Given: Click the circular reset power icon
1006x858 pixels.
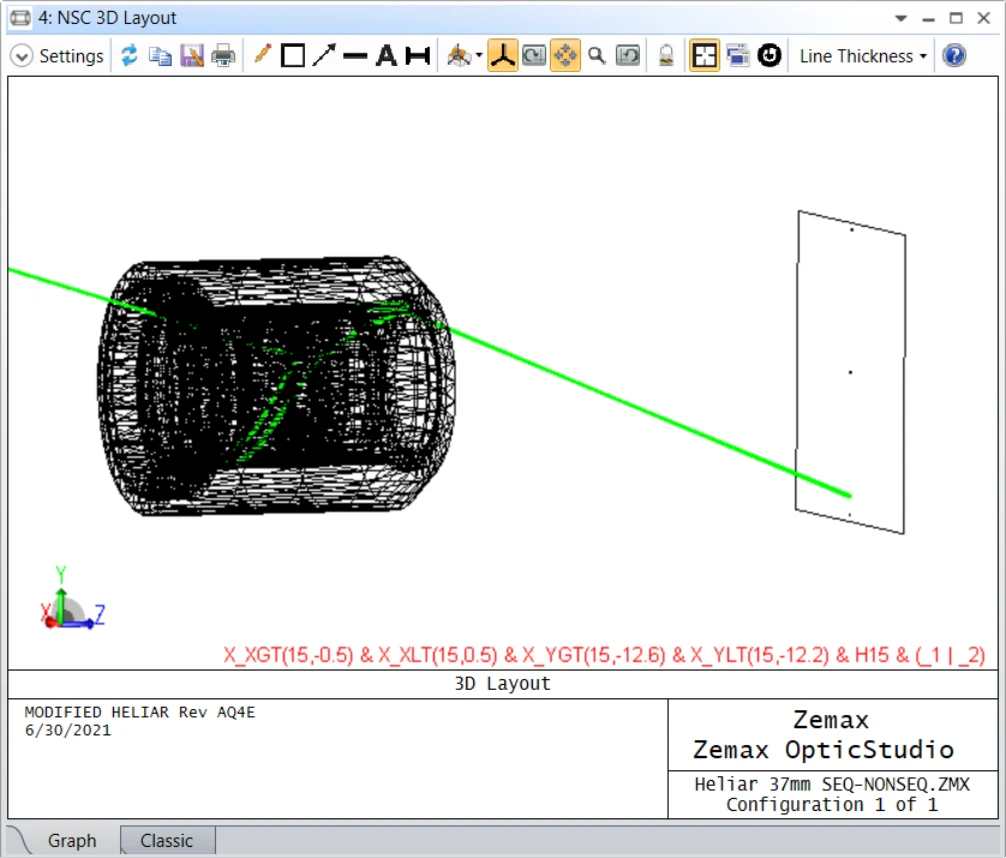Looking at the screenshot, I should (x=769, y=56).
